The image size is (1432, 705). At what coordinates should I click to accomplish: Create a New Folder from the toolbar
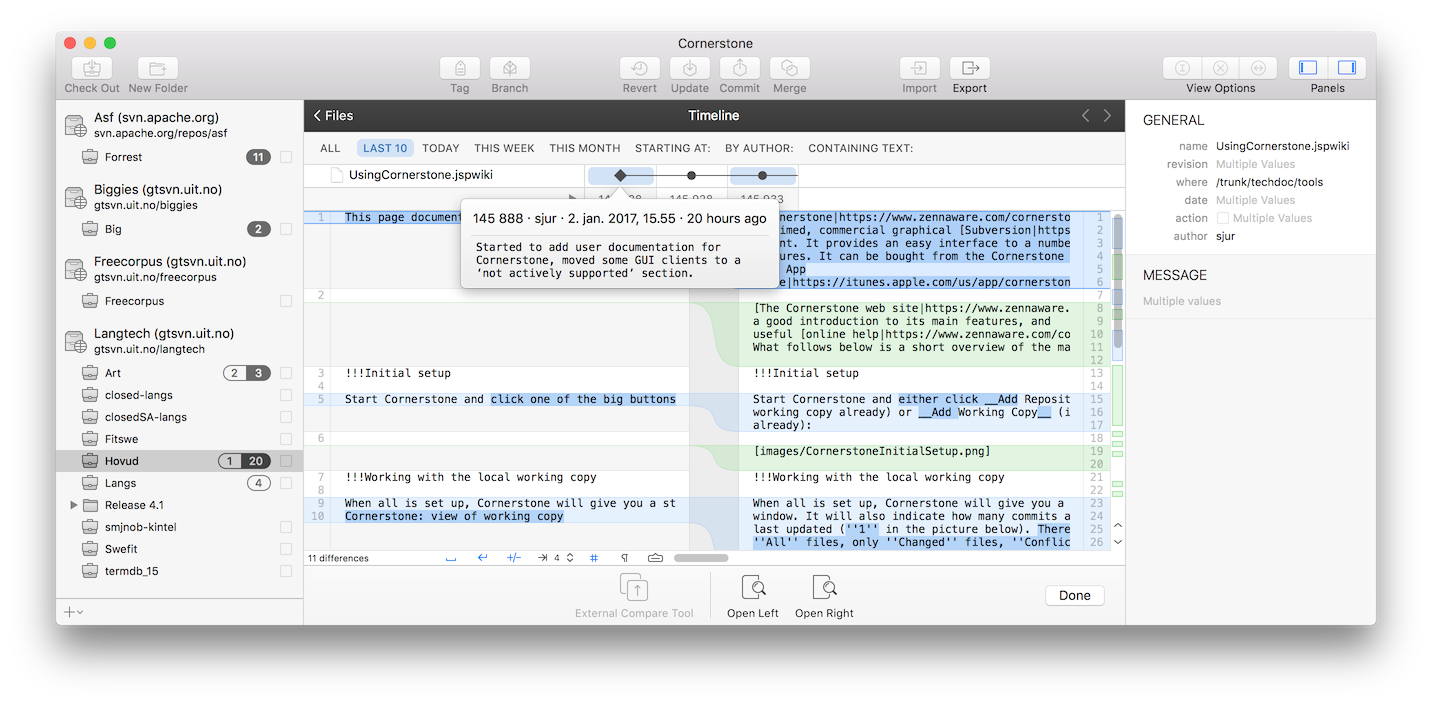[x=158, y=68]
